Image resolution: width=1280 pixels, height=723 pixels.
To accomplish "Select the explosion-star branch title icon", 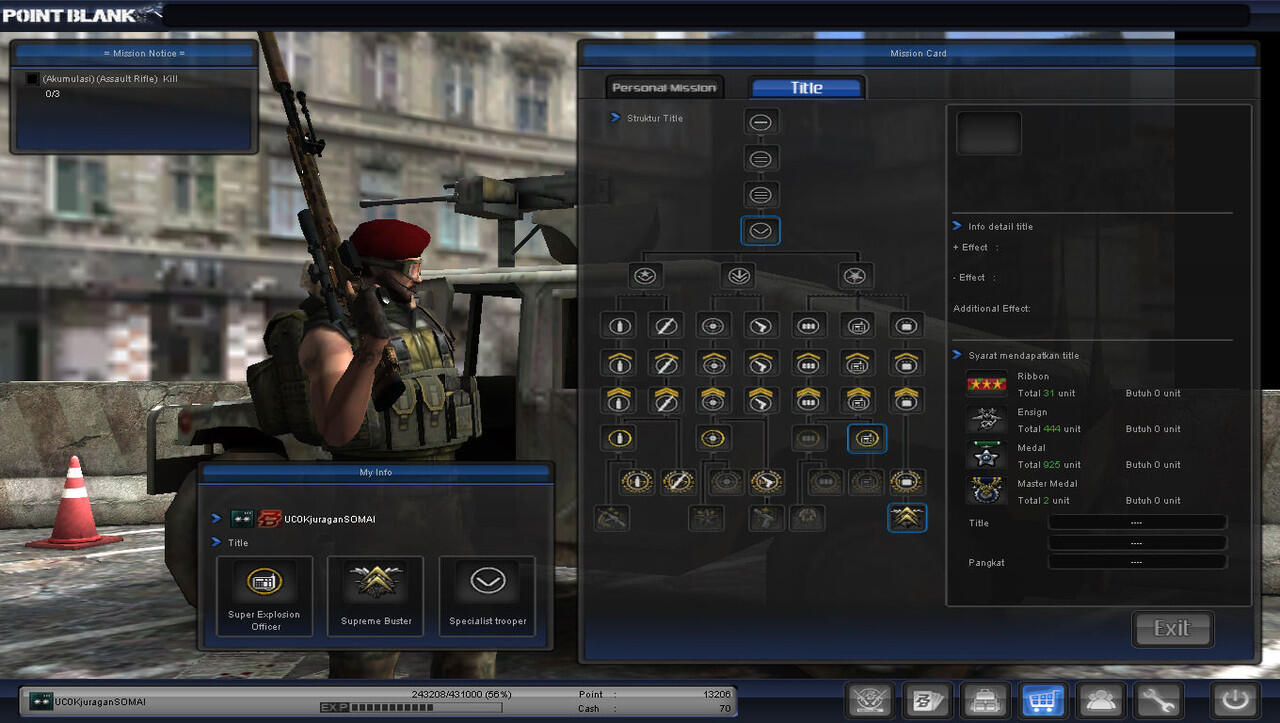I will [x=854, y=276].
